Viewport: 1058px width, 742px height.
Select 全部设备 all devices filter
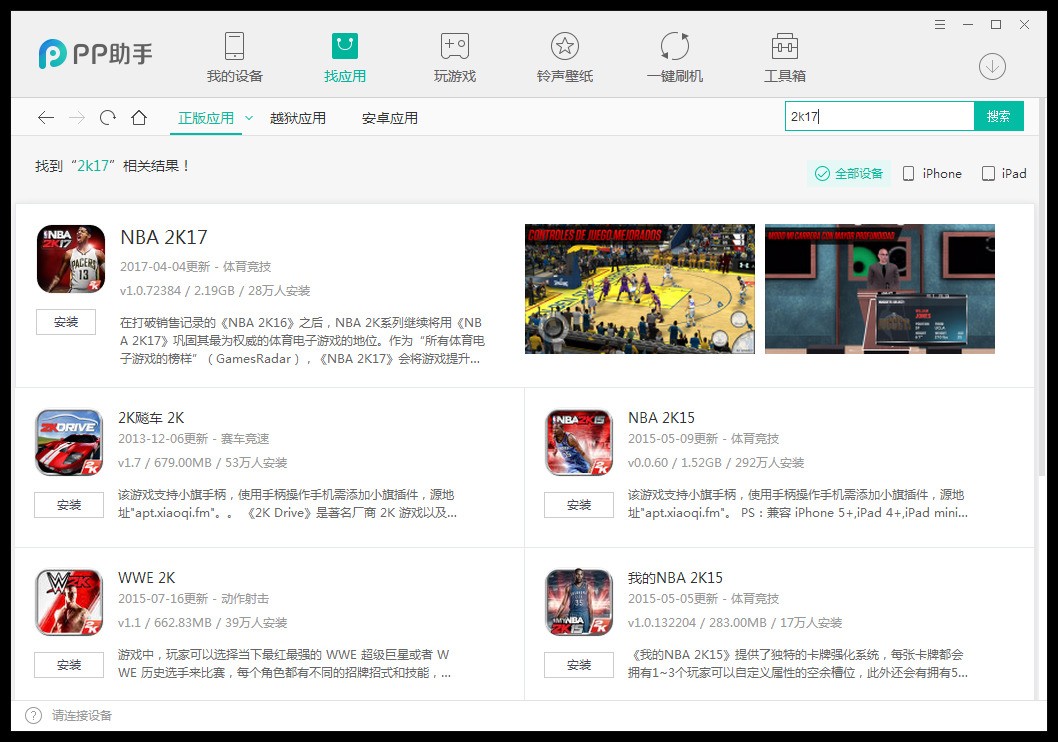tap(848, 174)
